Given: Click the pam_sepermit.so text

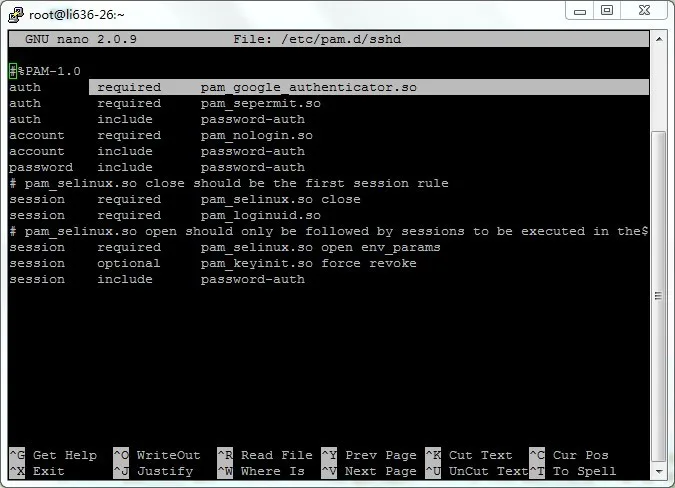Looking at the screenshot, I should (260, 104).
